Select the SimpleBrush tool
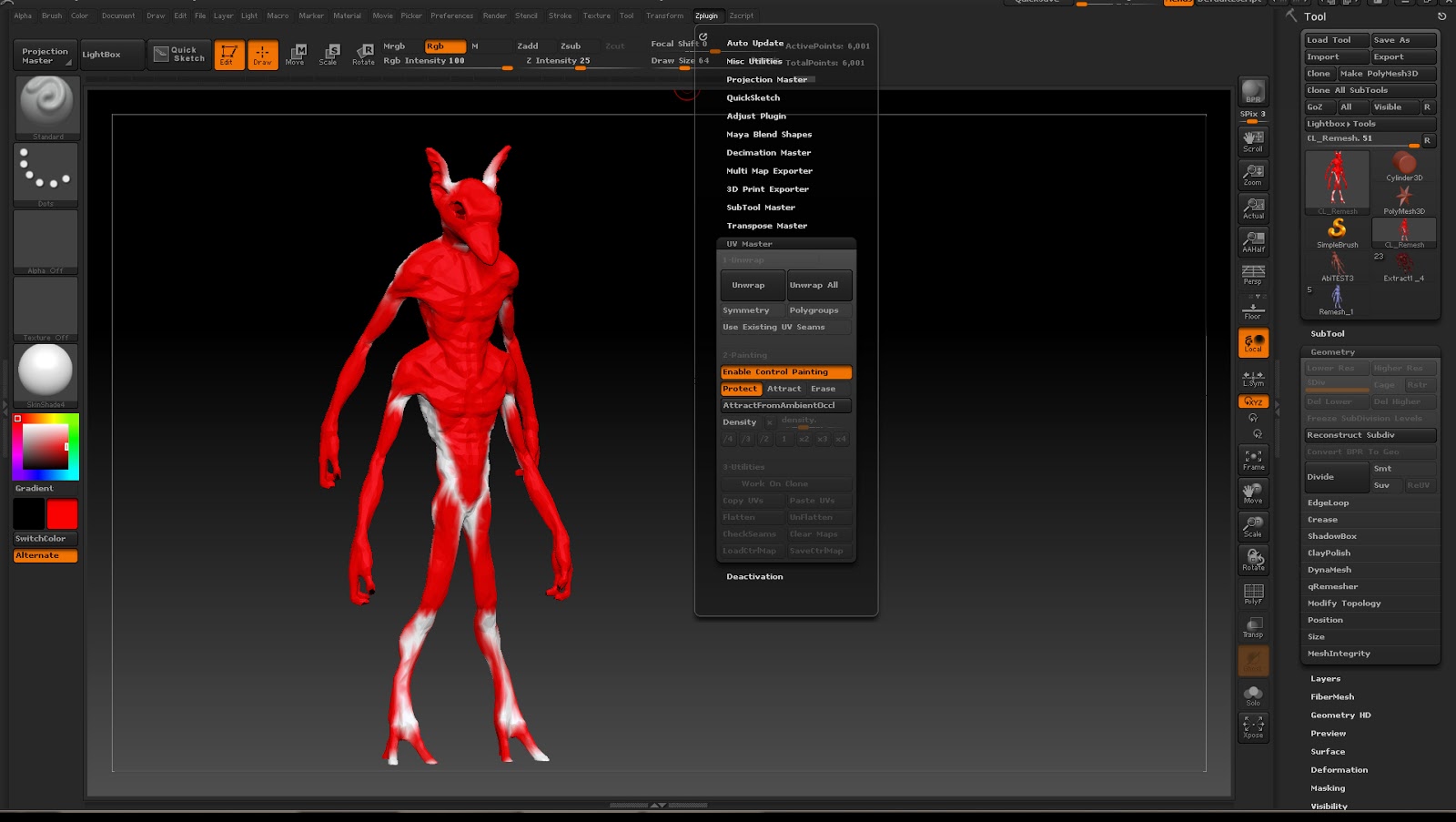Screen dimensions: 1456x822 pyautogui.click(x=1337, y=233)
